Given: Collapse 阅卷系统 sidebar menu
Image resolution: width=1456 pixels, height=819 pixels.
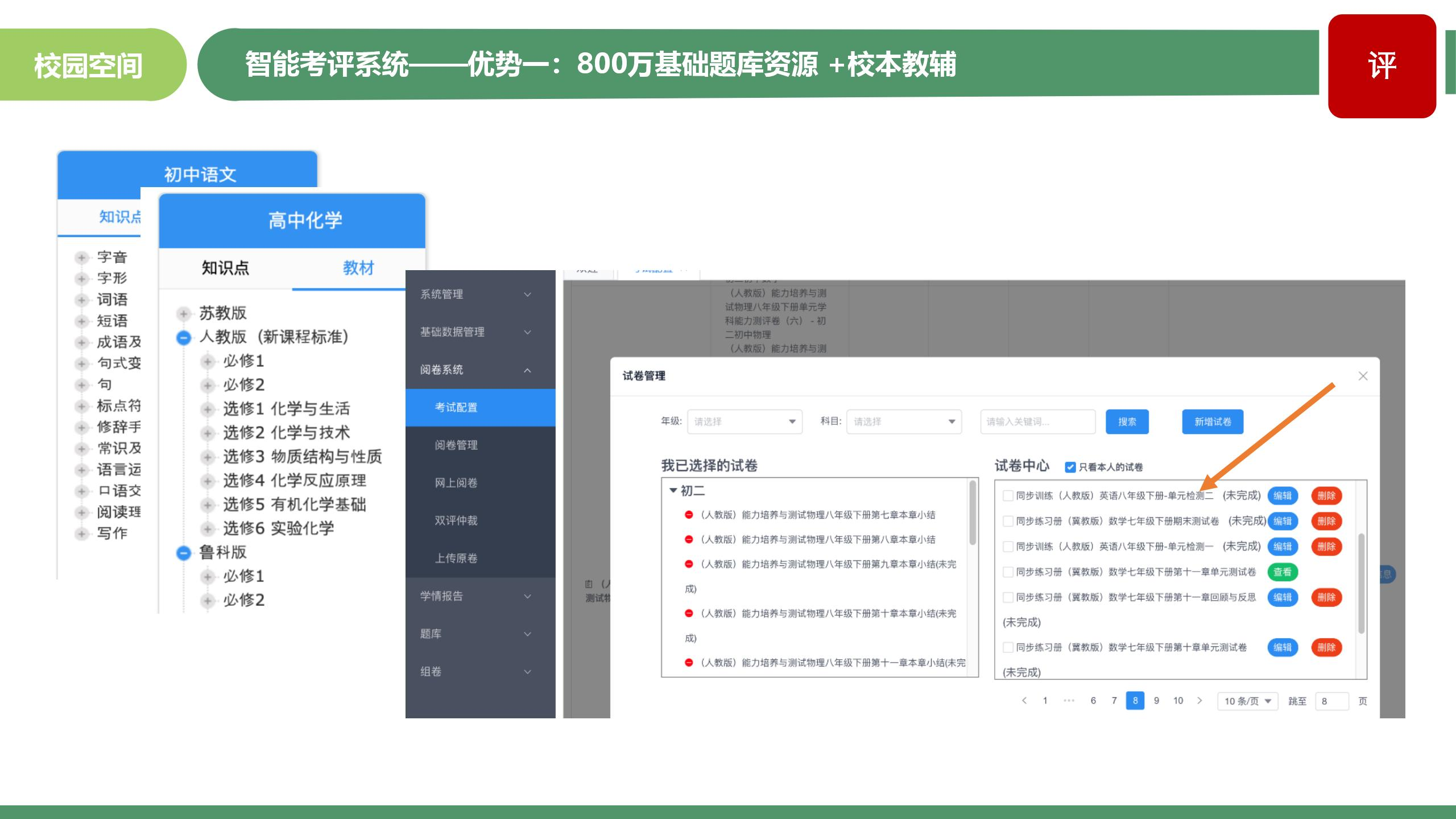Looking at the screenshot, I should click(480, 370).
